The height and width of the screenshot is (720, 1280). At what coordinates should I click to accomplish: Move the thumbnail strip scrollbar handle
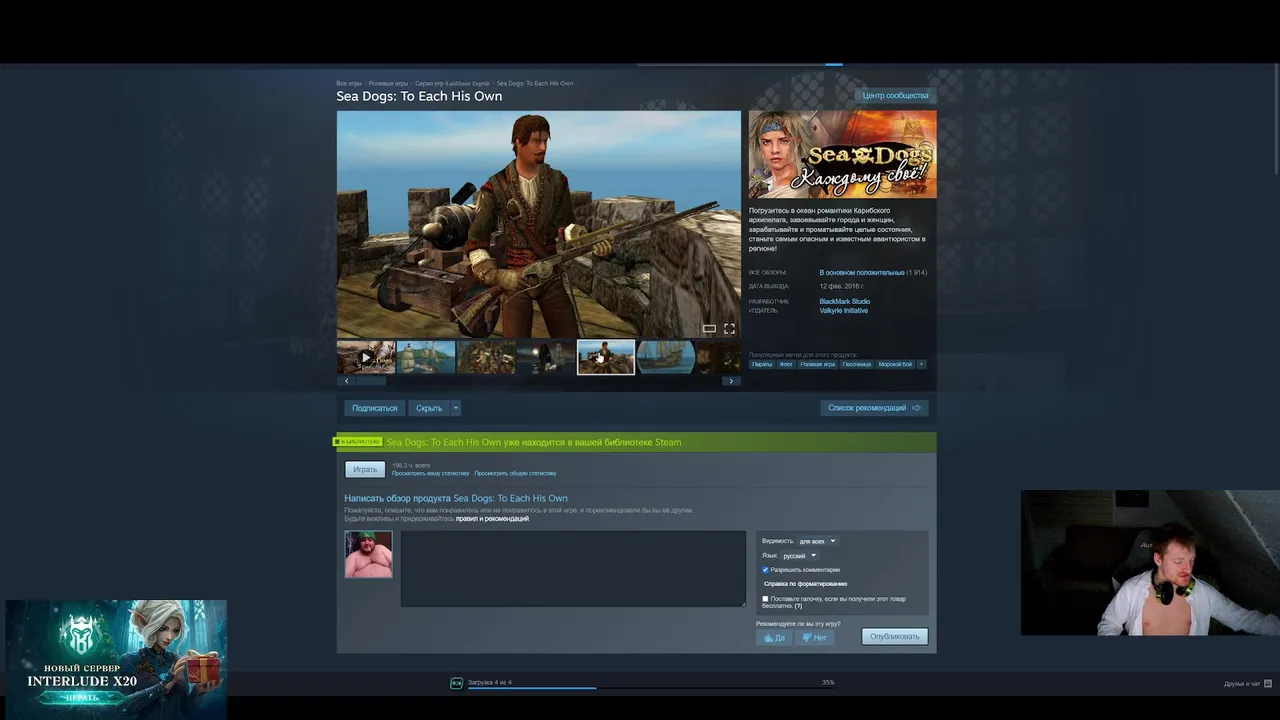tap(372, 381)
